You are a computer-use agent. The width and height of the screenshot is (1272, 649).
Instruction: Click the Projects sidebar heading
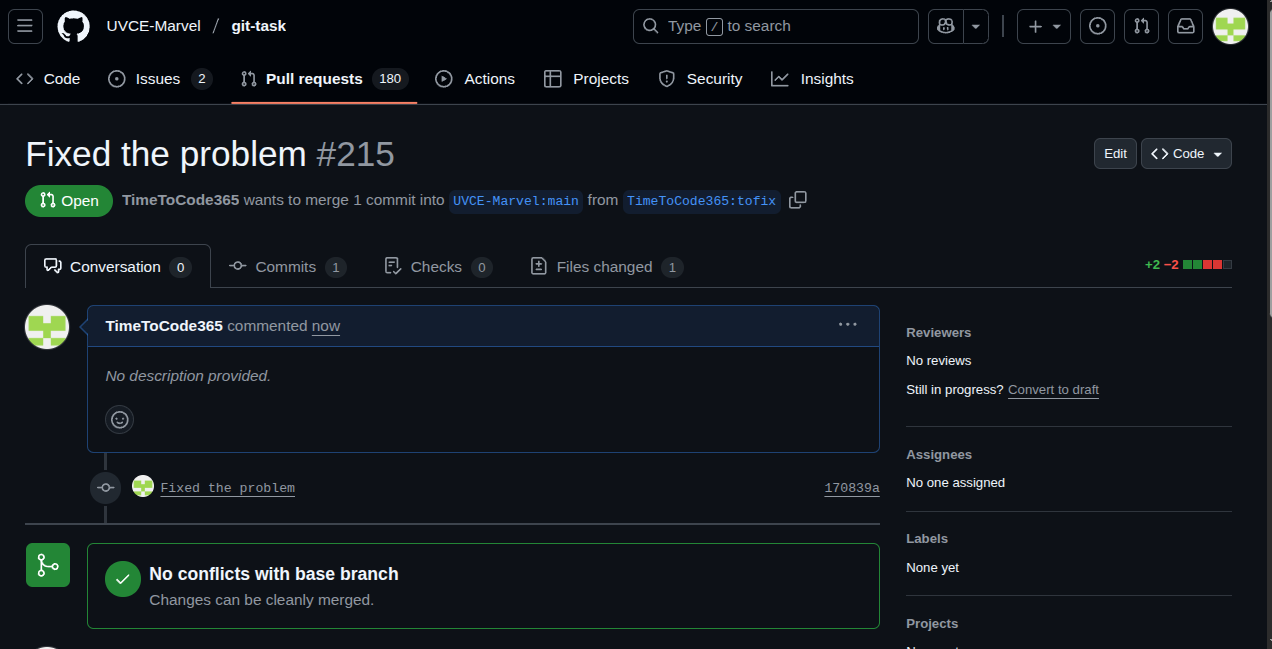click(932, 624)
